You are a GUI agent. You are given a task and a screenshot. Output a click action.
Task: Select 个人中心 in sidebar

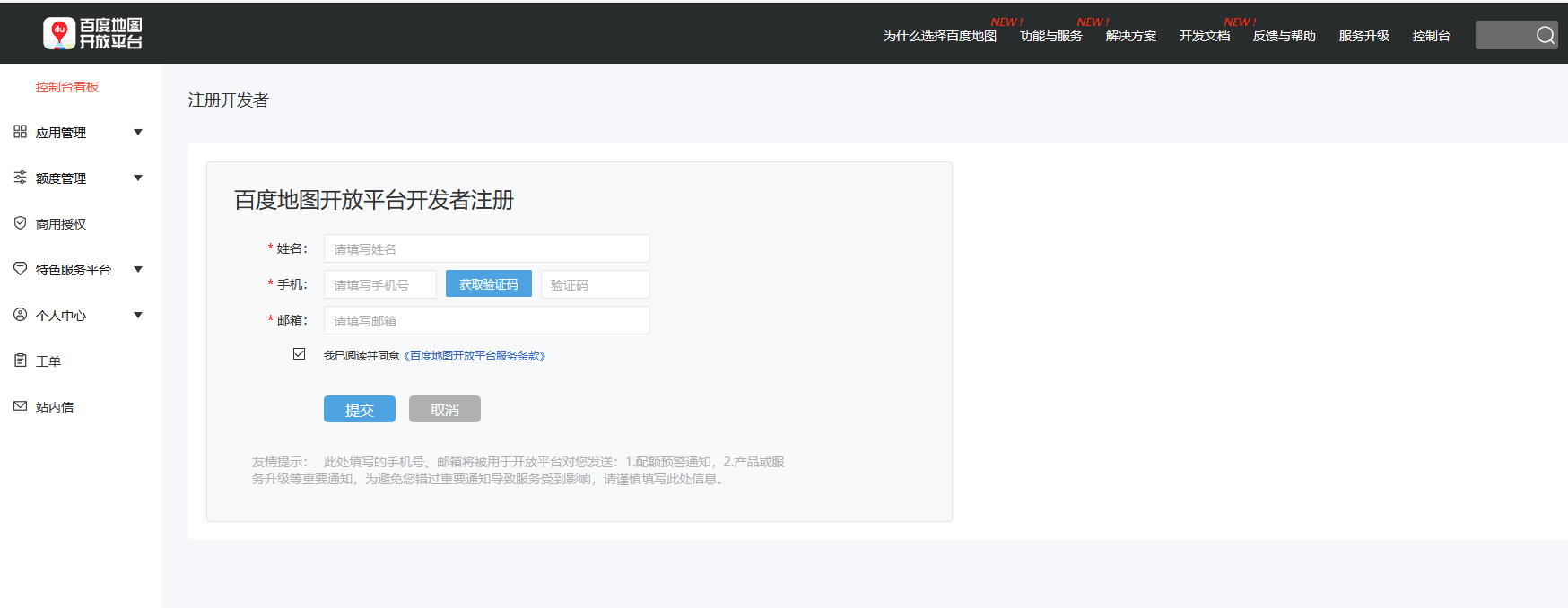tap(61, 316)
